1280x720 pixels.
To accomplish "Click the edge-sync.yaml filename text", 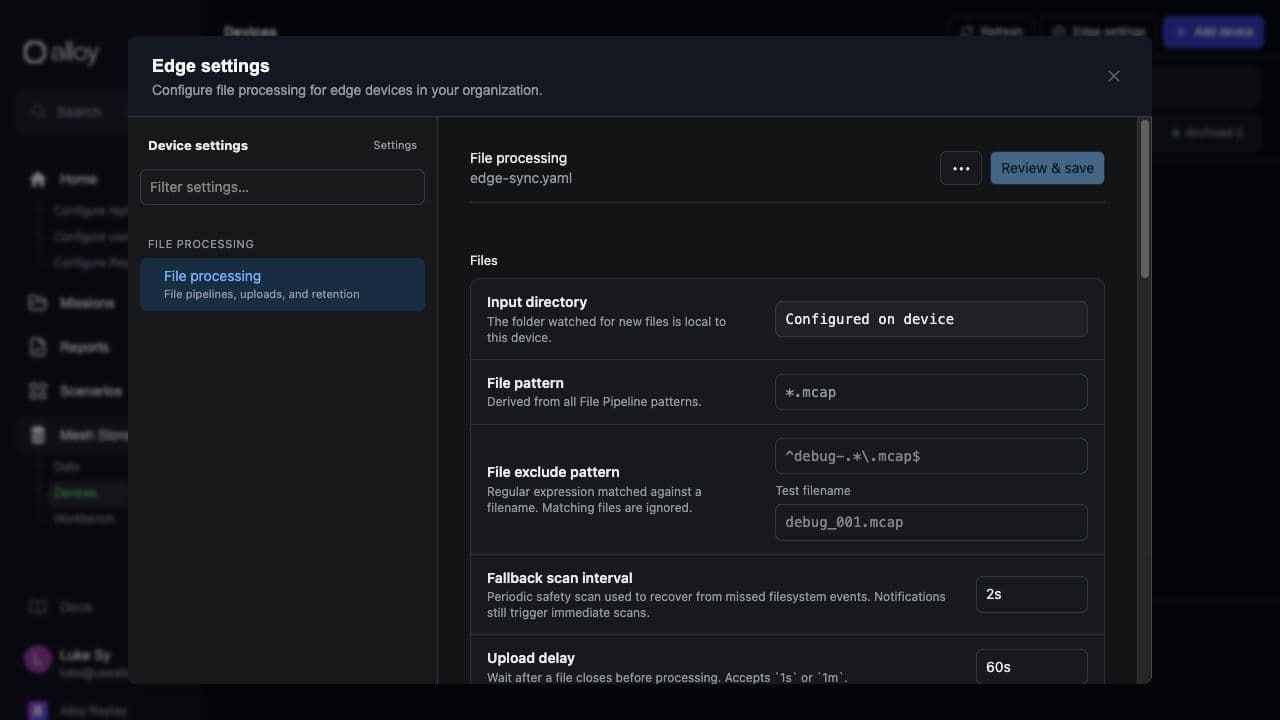I will pyautogui.click(x=521, y=178).
